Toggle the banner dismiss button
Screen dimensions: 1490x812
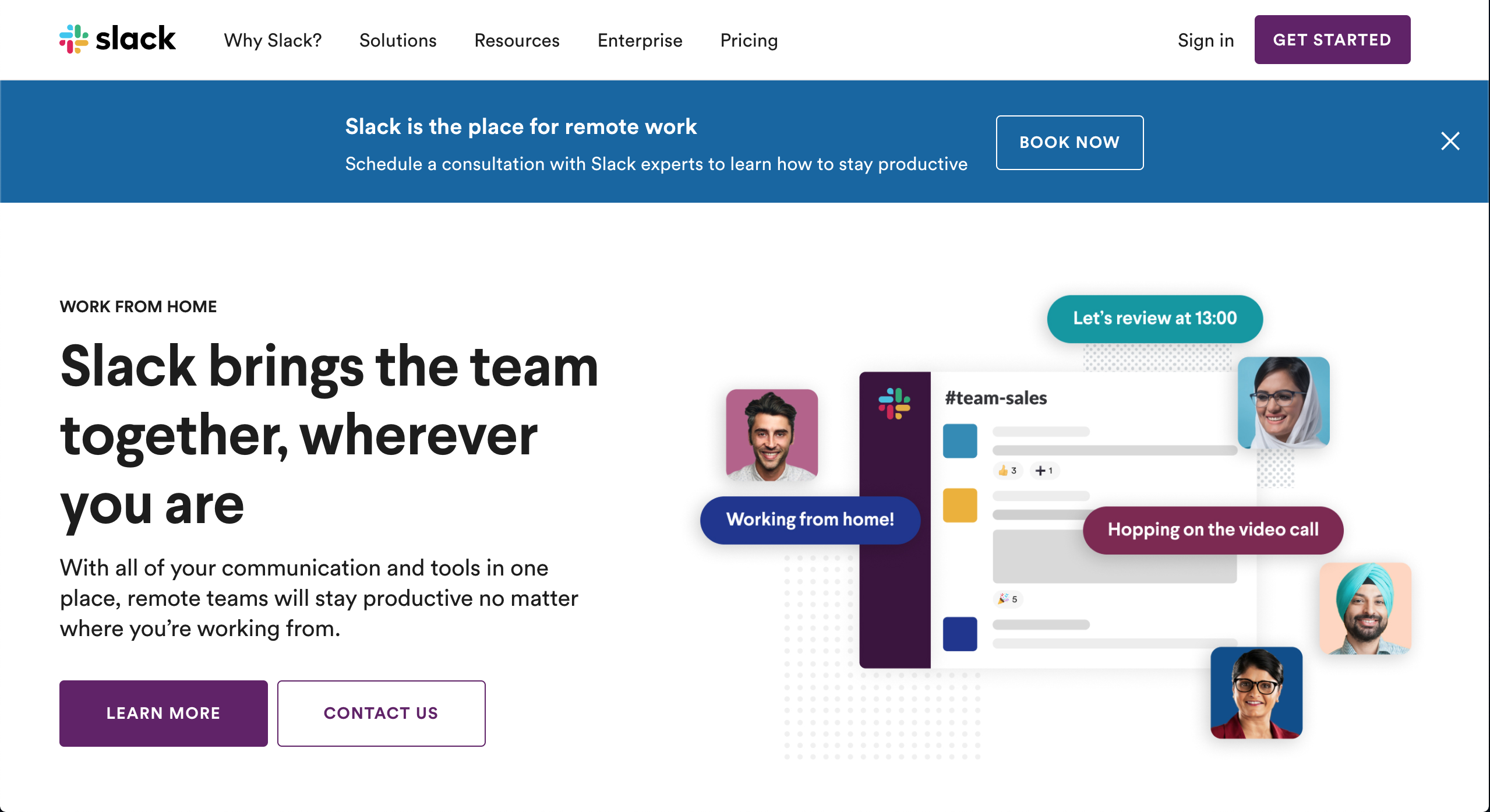pos(1451,141)
